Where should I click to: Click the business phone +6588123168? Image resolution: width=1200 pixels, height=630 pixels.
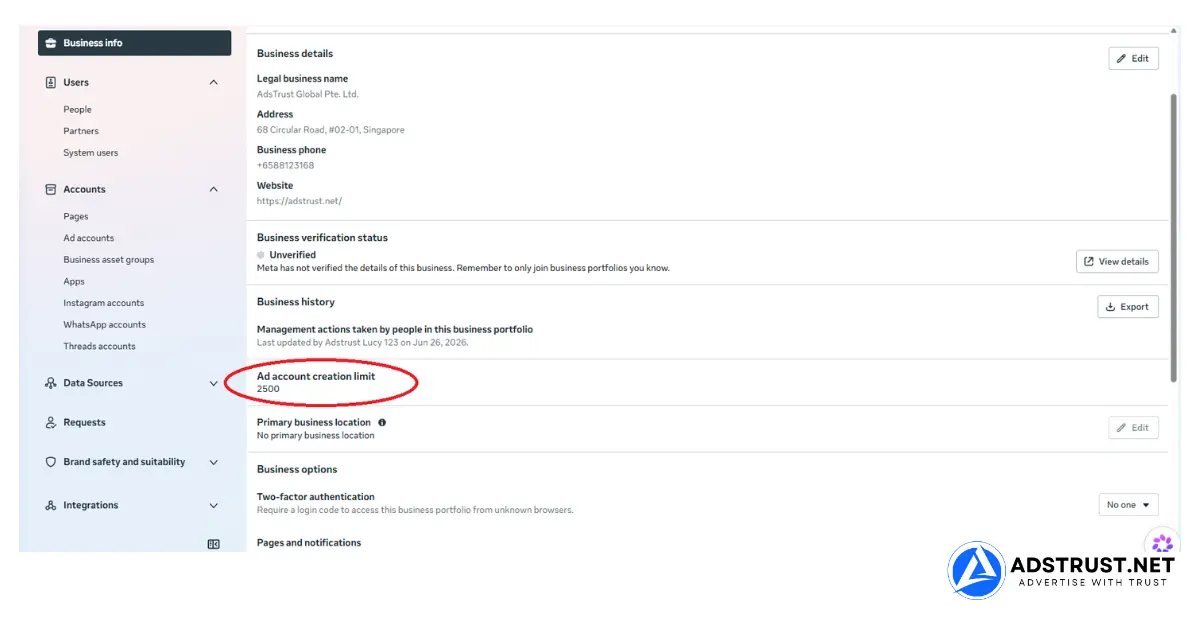285,165
